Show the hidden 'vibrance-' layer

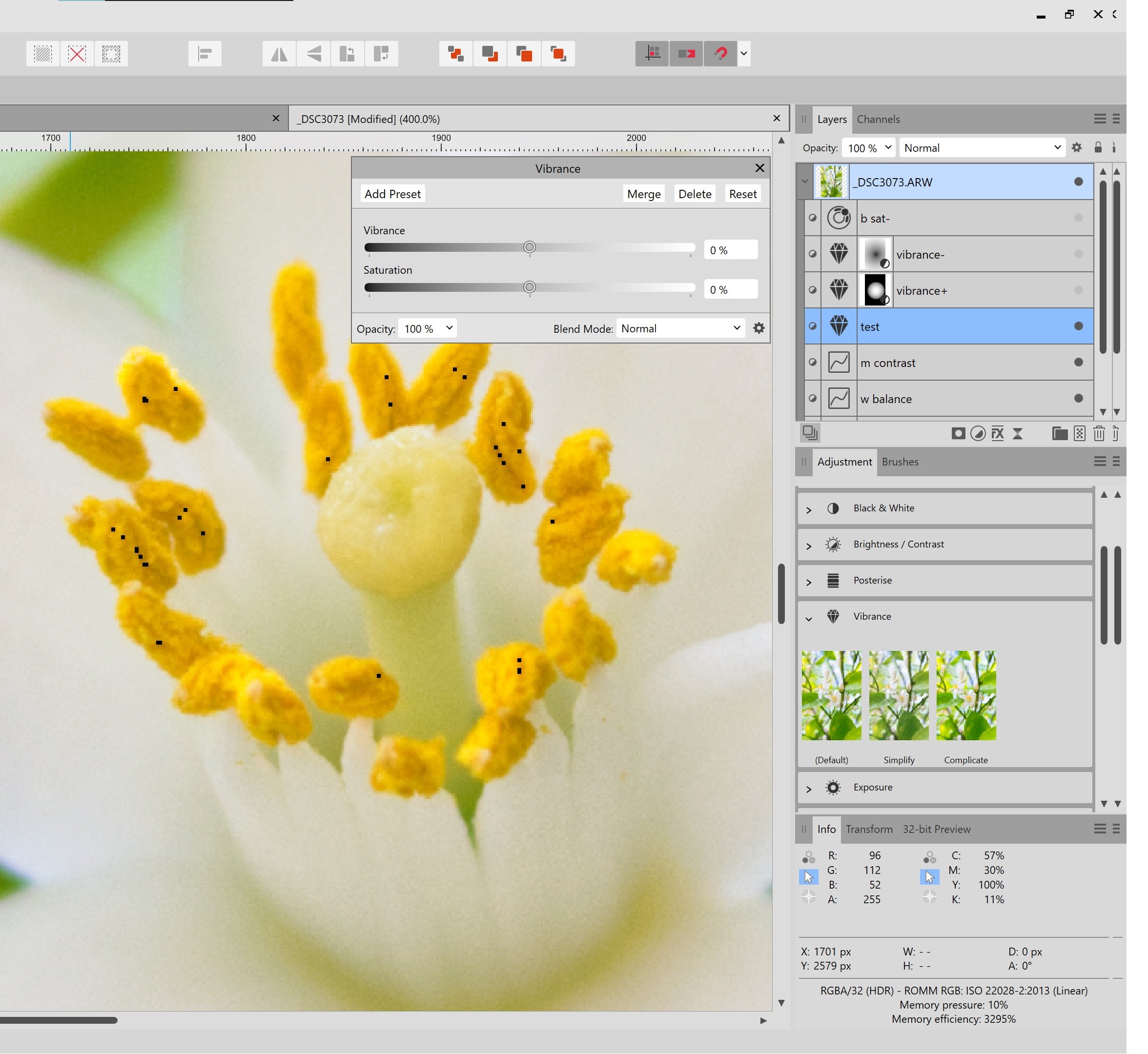1078,254
